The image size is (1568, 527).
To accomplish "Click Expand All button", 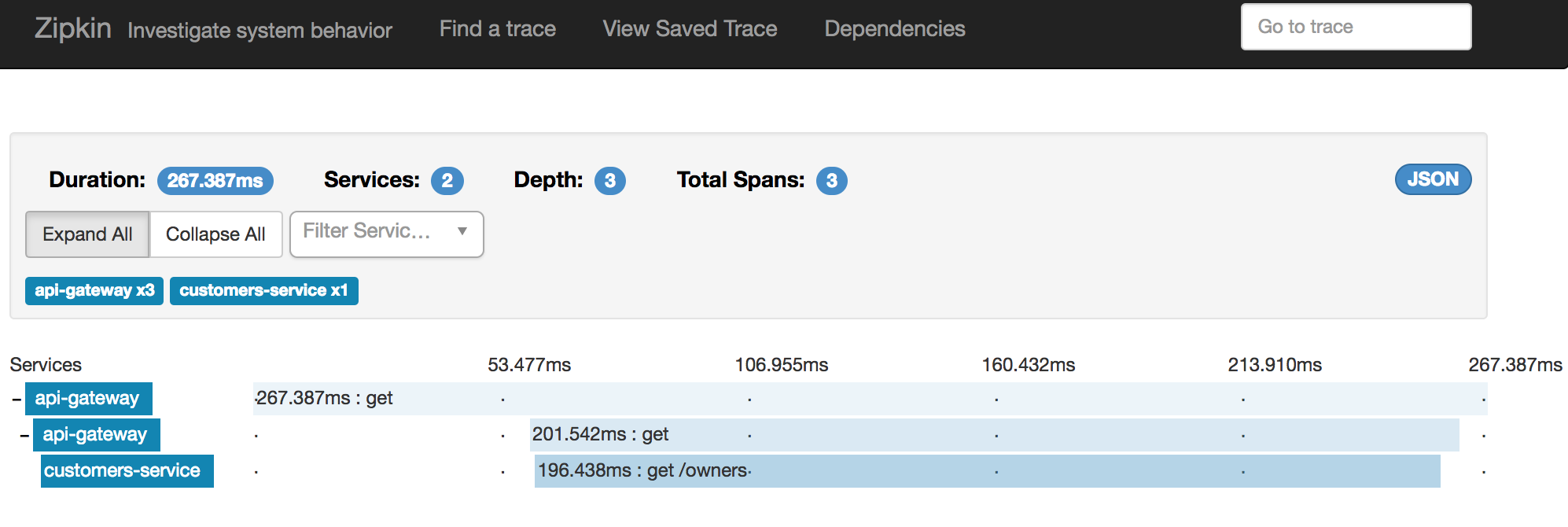I will (87, 234).
